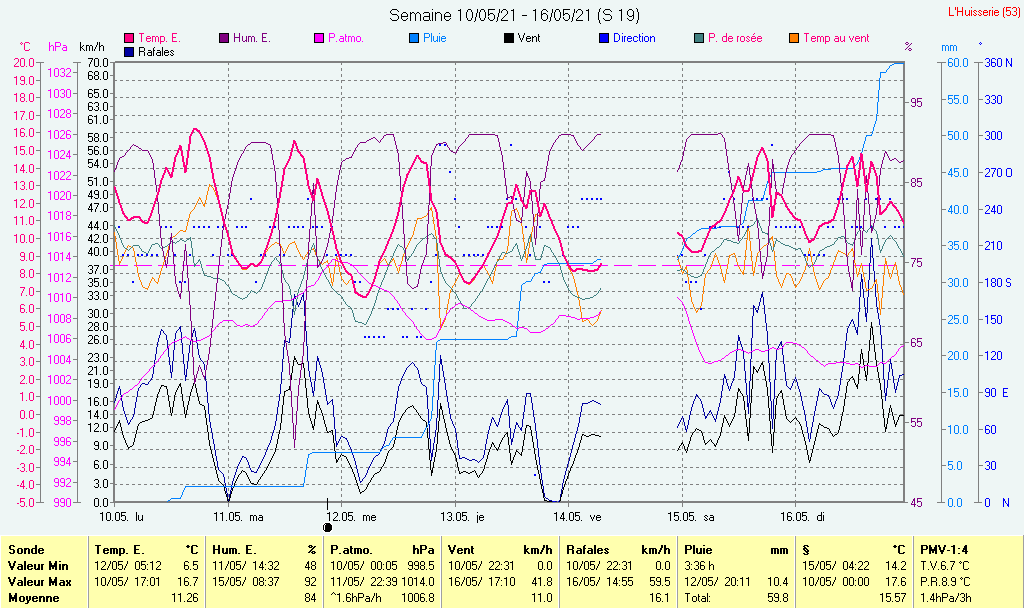Click the maximum pressure value '1014.0'
Image resolution: width=1024 pixels, height=608 pixels.
418,581
